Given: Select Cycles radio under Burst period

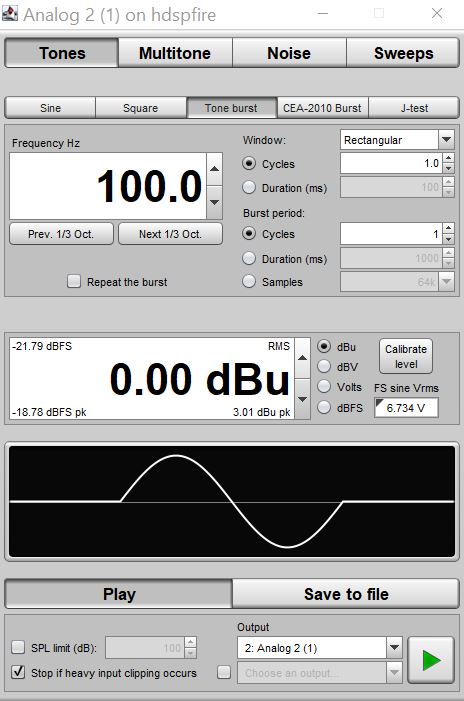Looking at the screenshot, I should 249,234.
